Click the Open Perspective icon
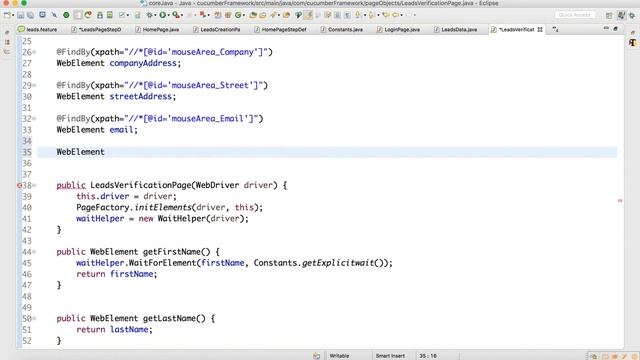The height and width of the screenshot is (360, 640). coord(609,16)
